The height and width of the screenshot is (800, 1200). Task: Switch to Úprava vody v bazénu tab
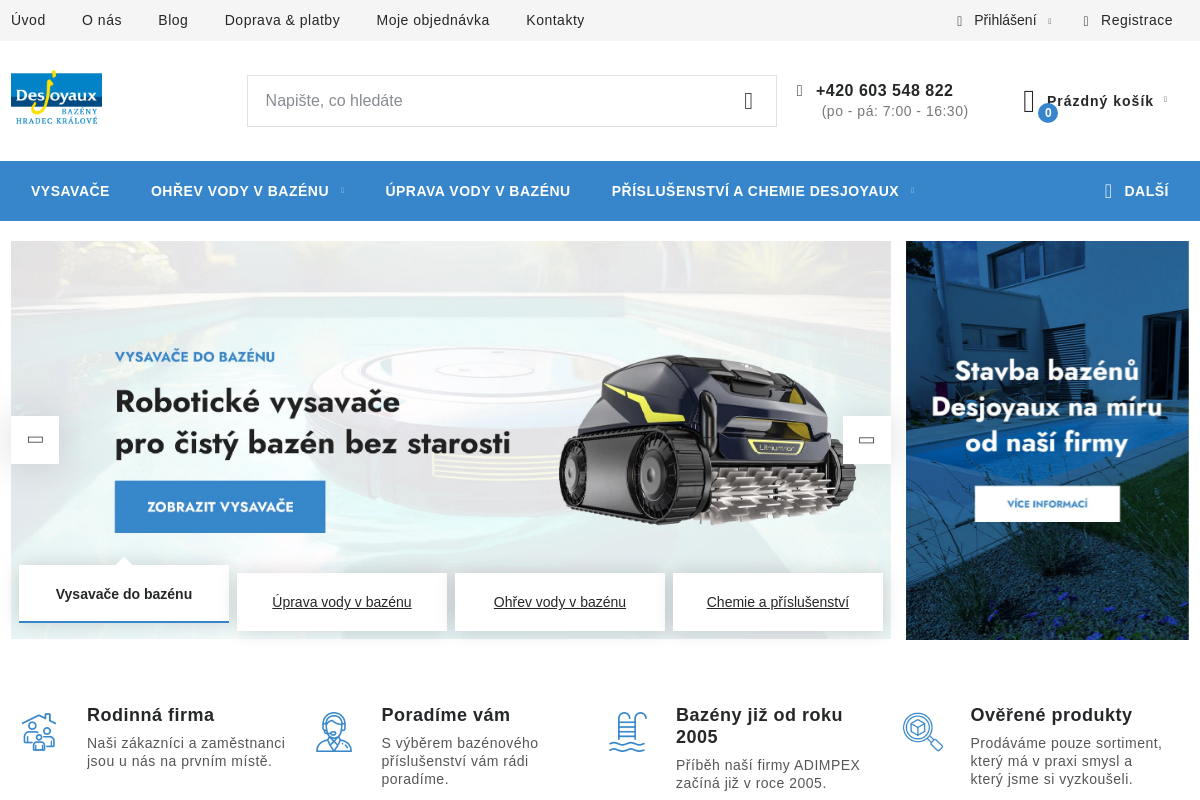342,602
